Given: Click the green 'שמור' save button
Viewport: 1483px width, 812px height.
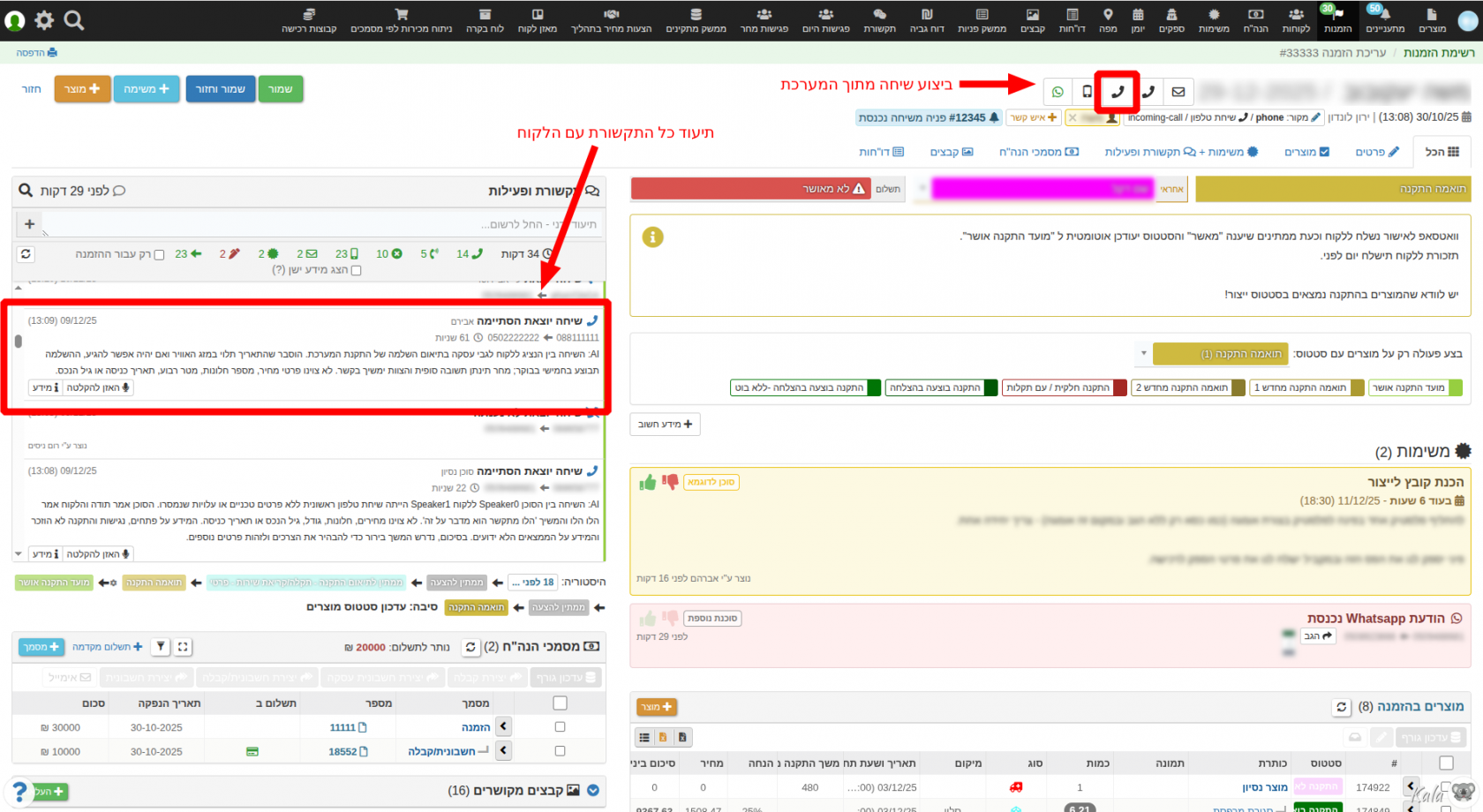Looking at the screenshot, I should tap(280, 89).
